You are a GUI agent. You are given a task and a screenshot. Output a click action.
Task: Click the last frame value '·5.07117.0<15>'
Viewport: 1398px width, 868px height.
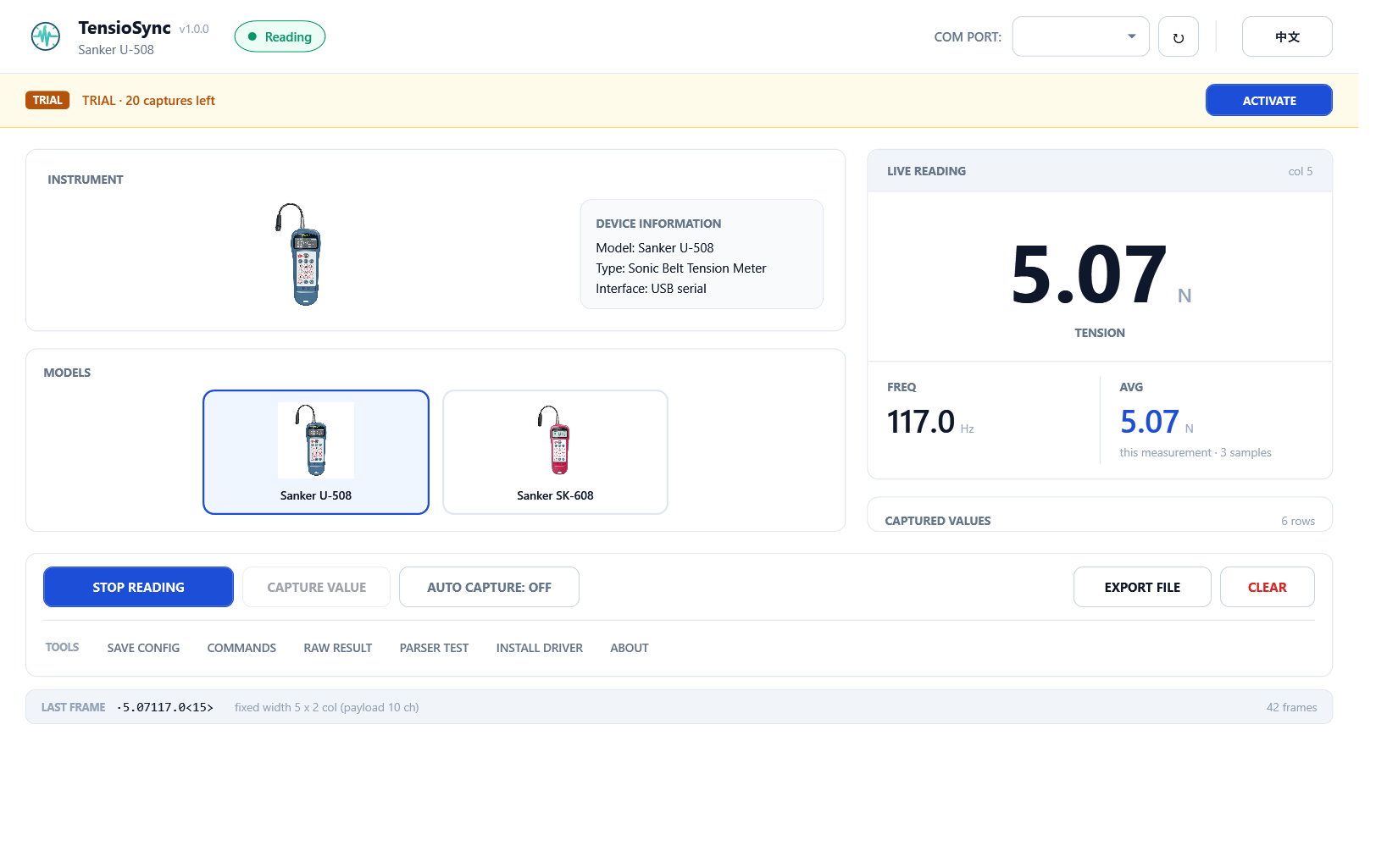coord(165,707)
